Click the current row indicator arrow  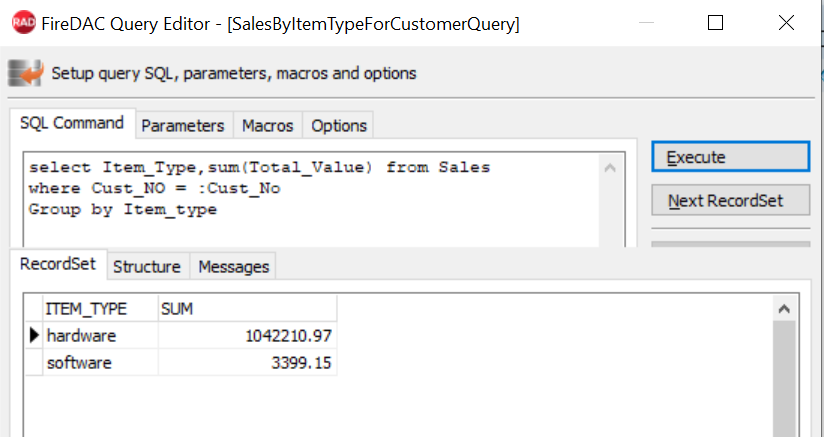[x=34, y=335]
